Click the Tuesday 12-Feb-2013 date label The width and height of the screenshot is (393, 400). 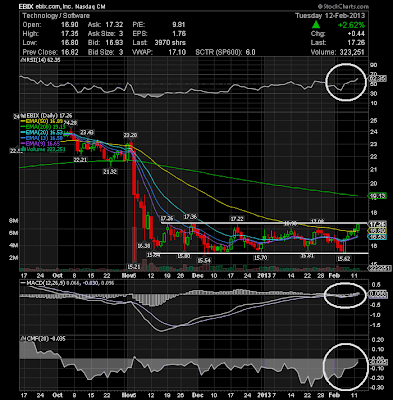pos(330,16)
